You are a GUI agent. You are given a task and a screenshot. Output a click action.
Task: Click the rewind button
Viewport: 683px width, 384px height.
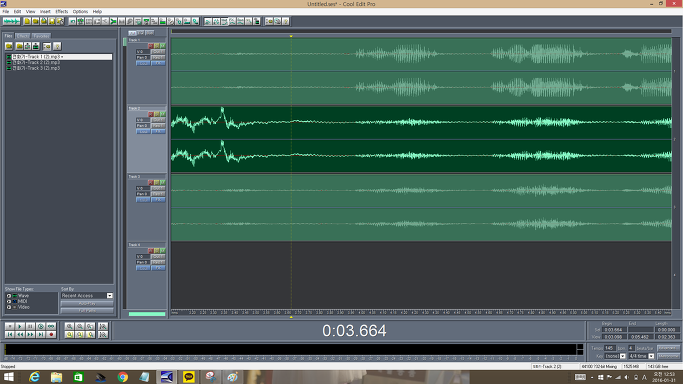[x=20, y=334]
